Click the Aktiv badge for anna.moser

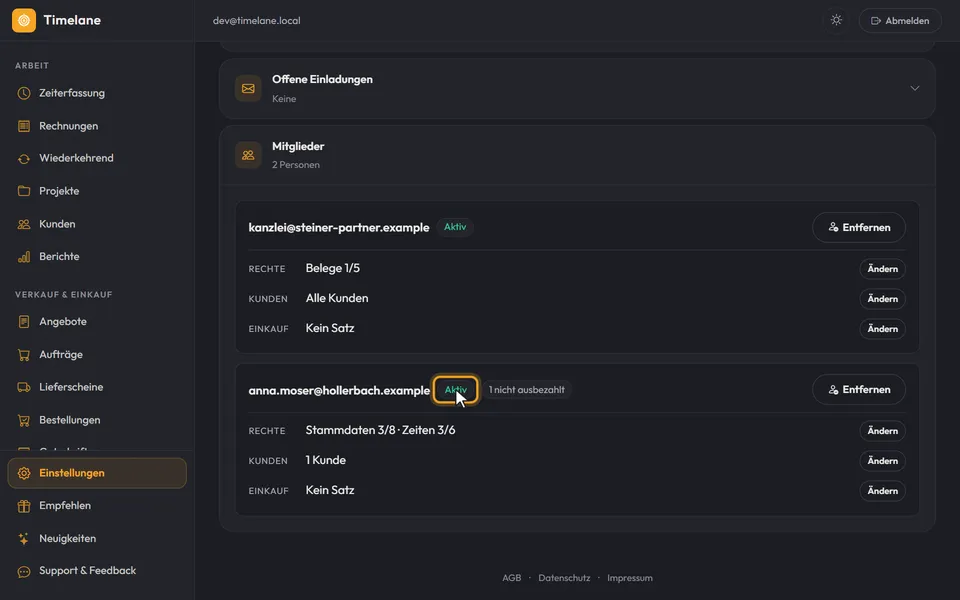456,390
